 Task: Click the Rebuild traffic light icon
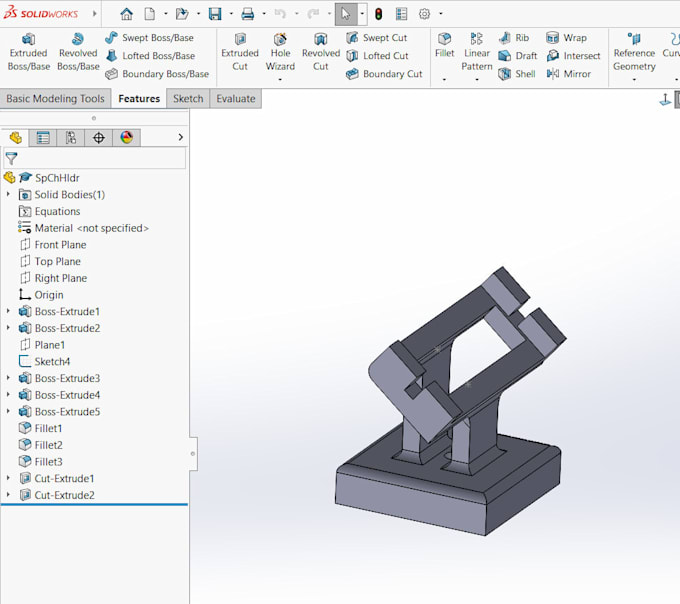379,14
